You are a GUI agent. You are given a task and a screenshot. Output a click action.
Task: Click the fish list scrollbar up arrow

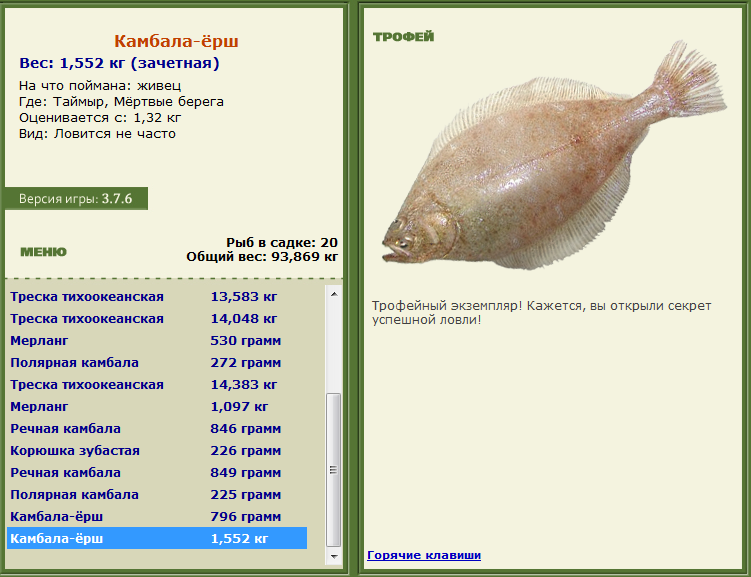point(334,294)
